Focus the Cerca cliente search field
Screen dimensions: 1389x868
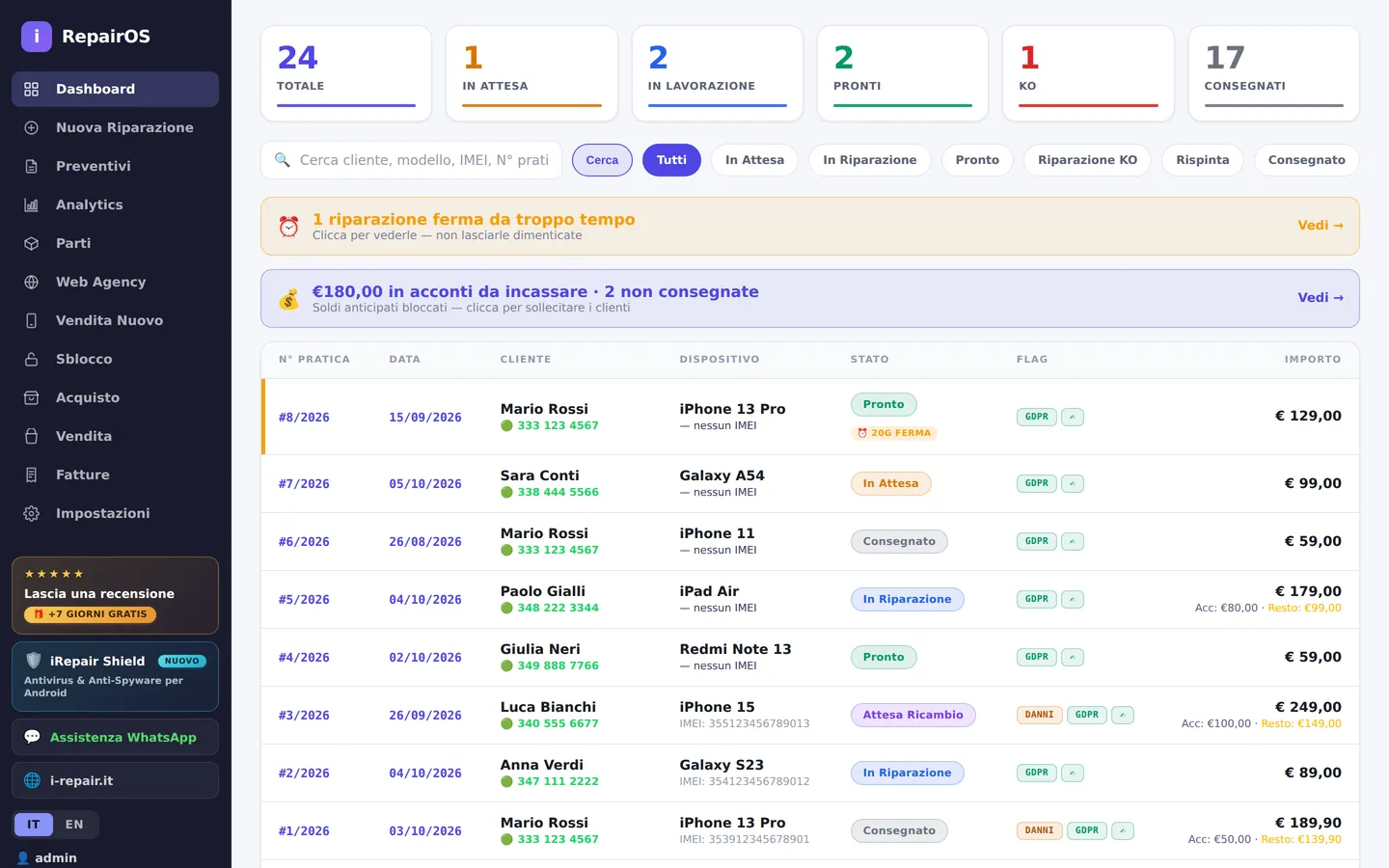click(412, 160)
